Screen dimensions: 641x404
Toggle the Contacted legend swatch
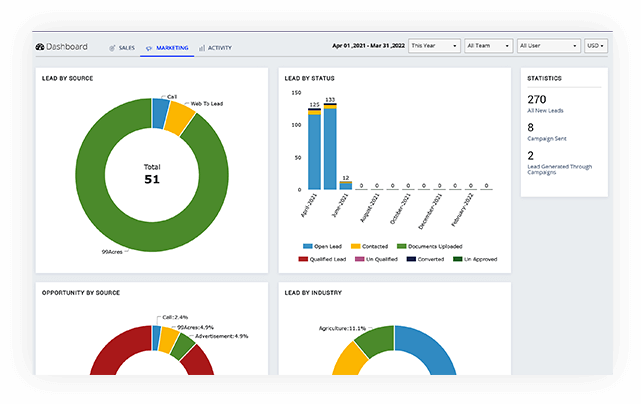(x=356, y=246)
